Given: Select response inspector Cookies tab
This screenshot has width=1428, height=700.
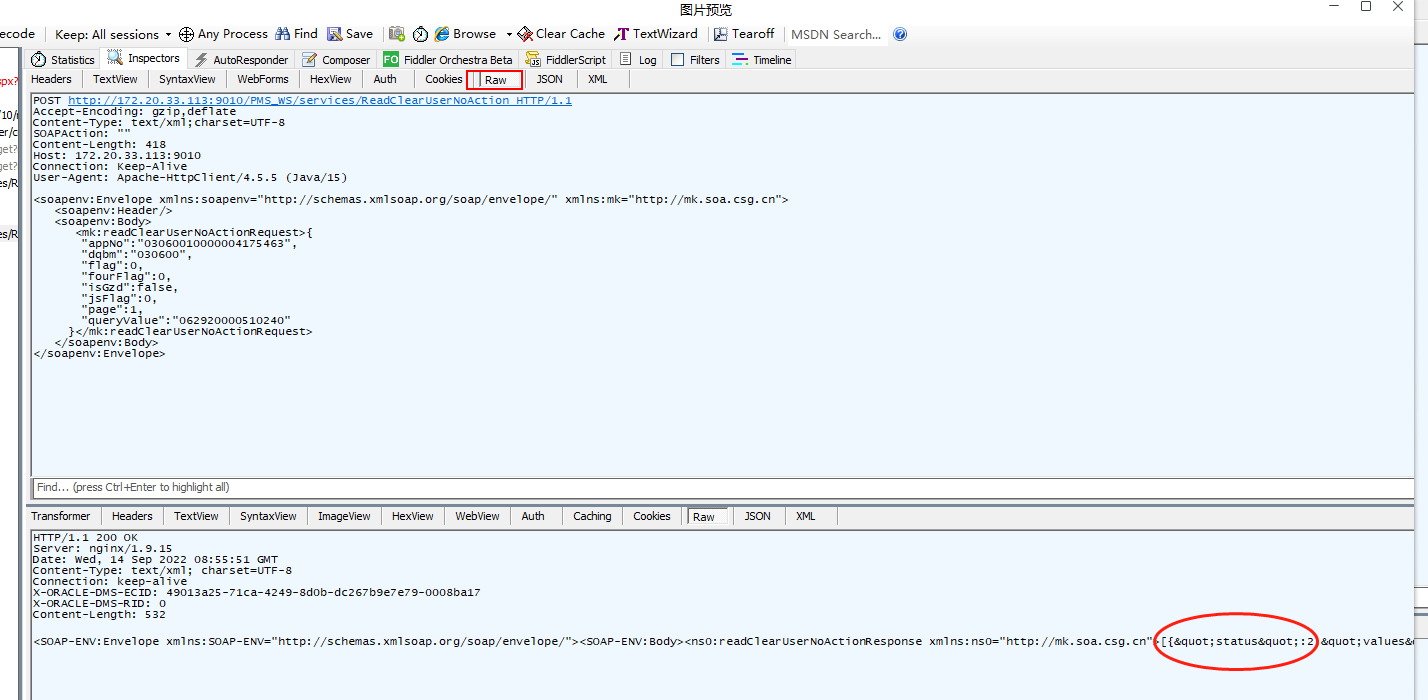Looking at the screenshot, I should pyautogui.click(x=652, y=516).
